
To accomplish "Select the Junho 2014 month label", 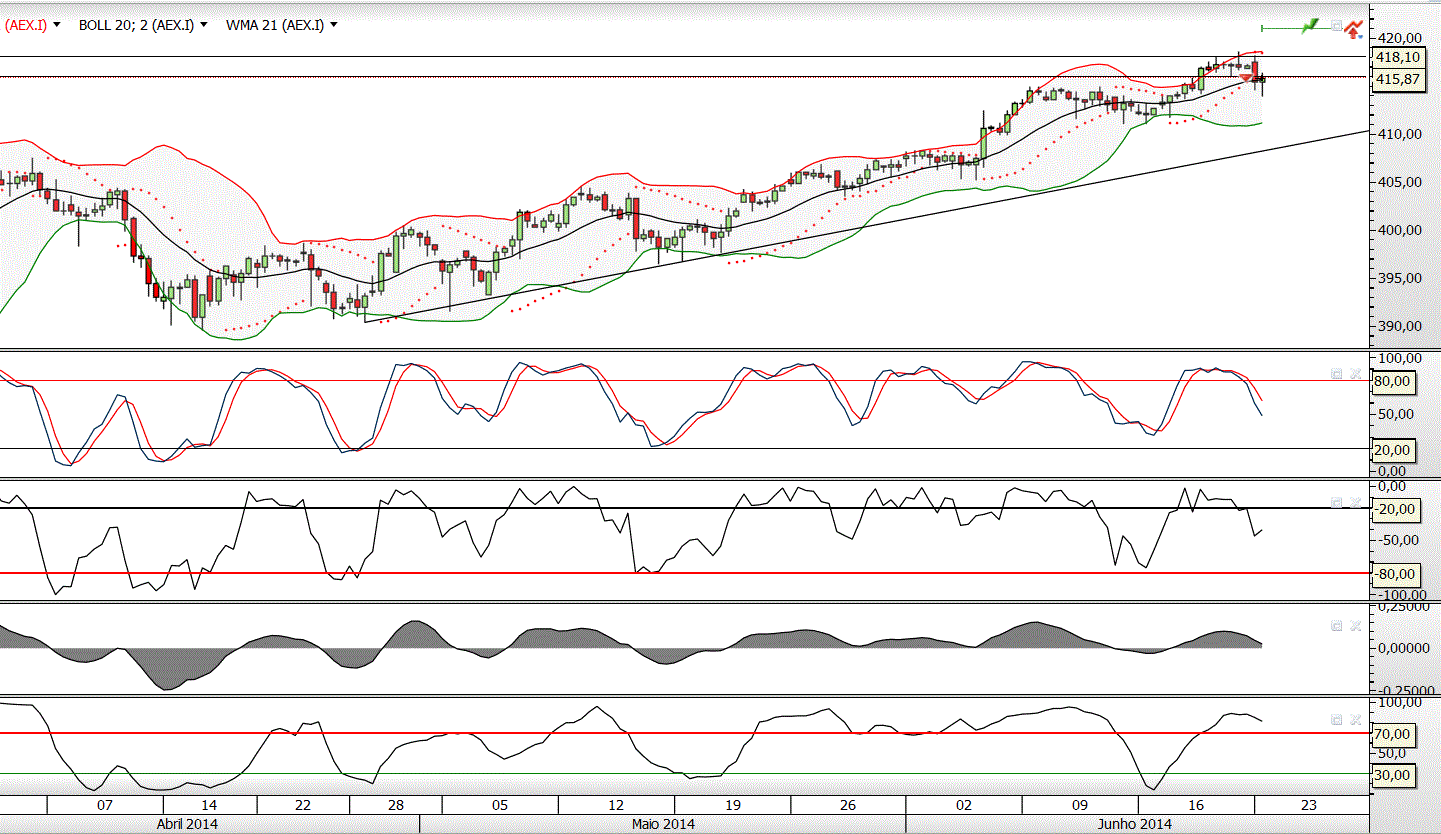I will click(1134, 824).
